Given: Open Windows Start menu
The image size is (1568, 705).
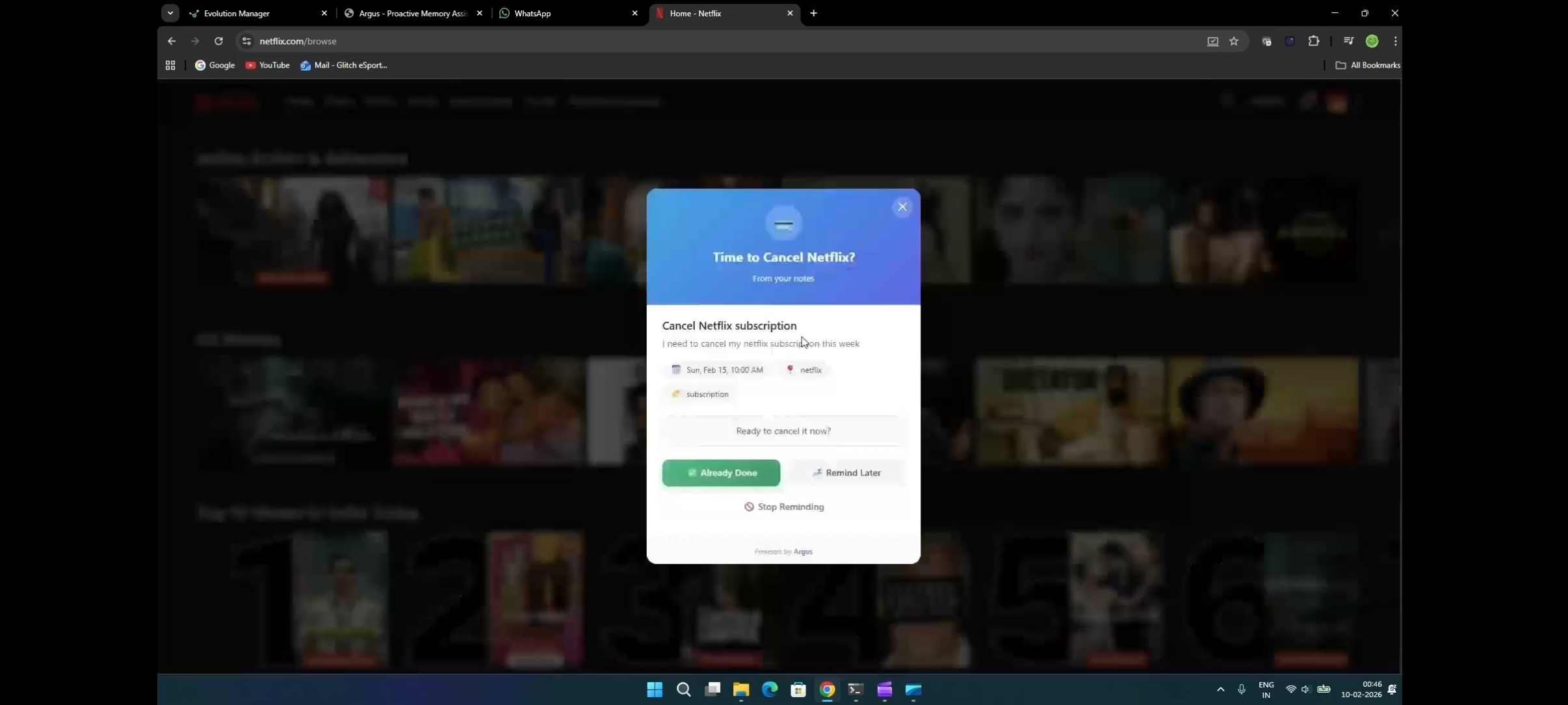Looking at the screenshot, I should coord(655,689).
